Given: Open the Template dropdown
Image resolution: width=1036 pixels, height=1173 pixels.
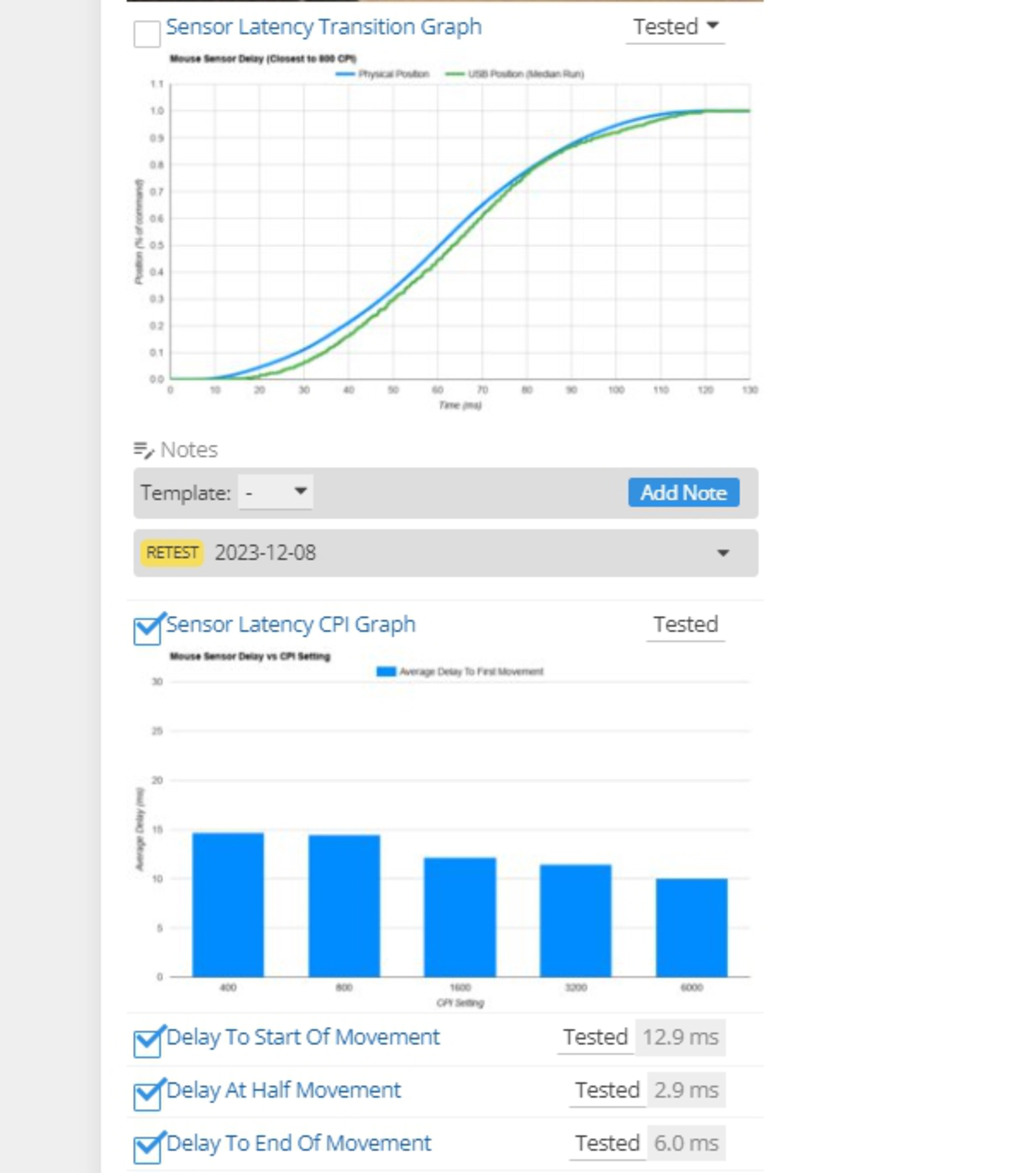Looking at the screenshot, I should click(275, 492).
